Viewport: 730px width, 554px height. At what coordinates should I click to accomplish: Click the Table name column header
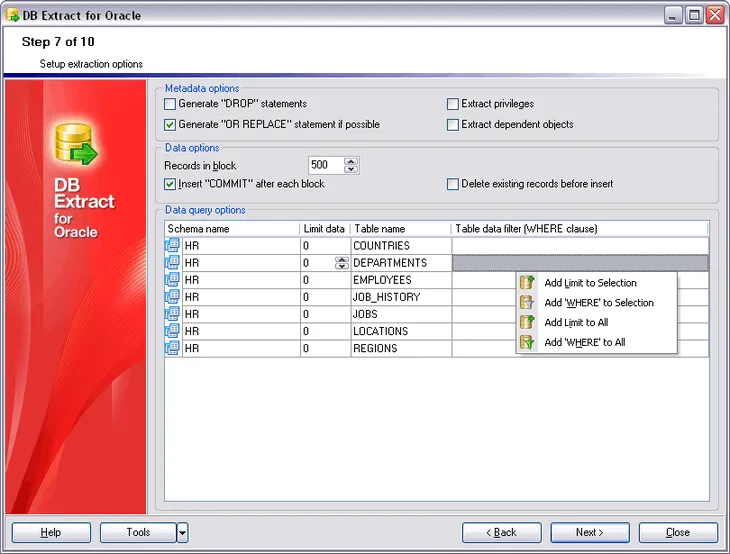[401, 229]
